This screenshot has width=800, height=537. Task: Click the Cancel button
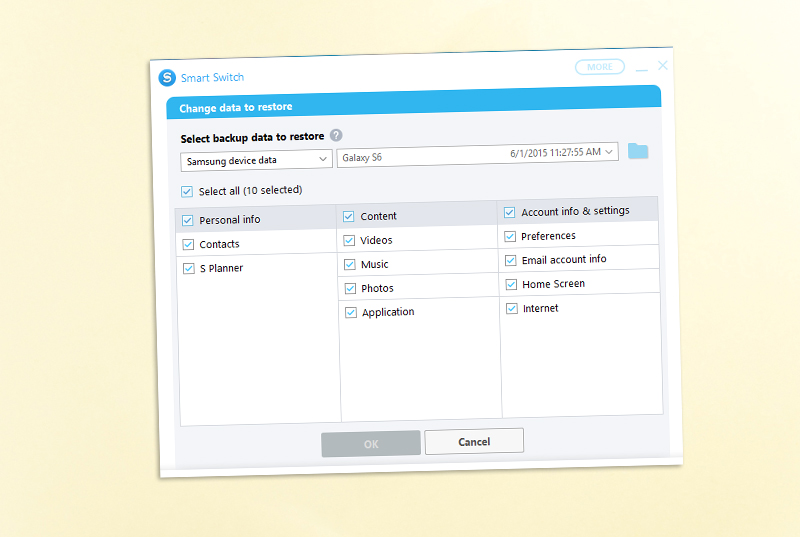474,441
